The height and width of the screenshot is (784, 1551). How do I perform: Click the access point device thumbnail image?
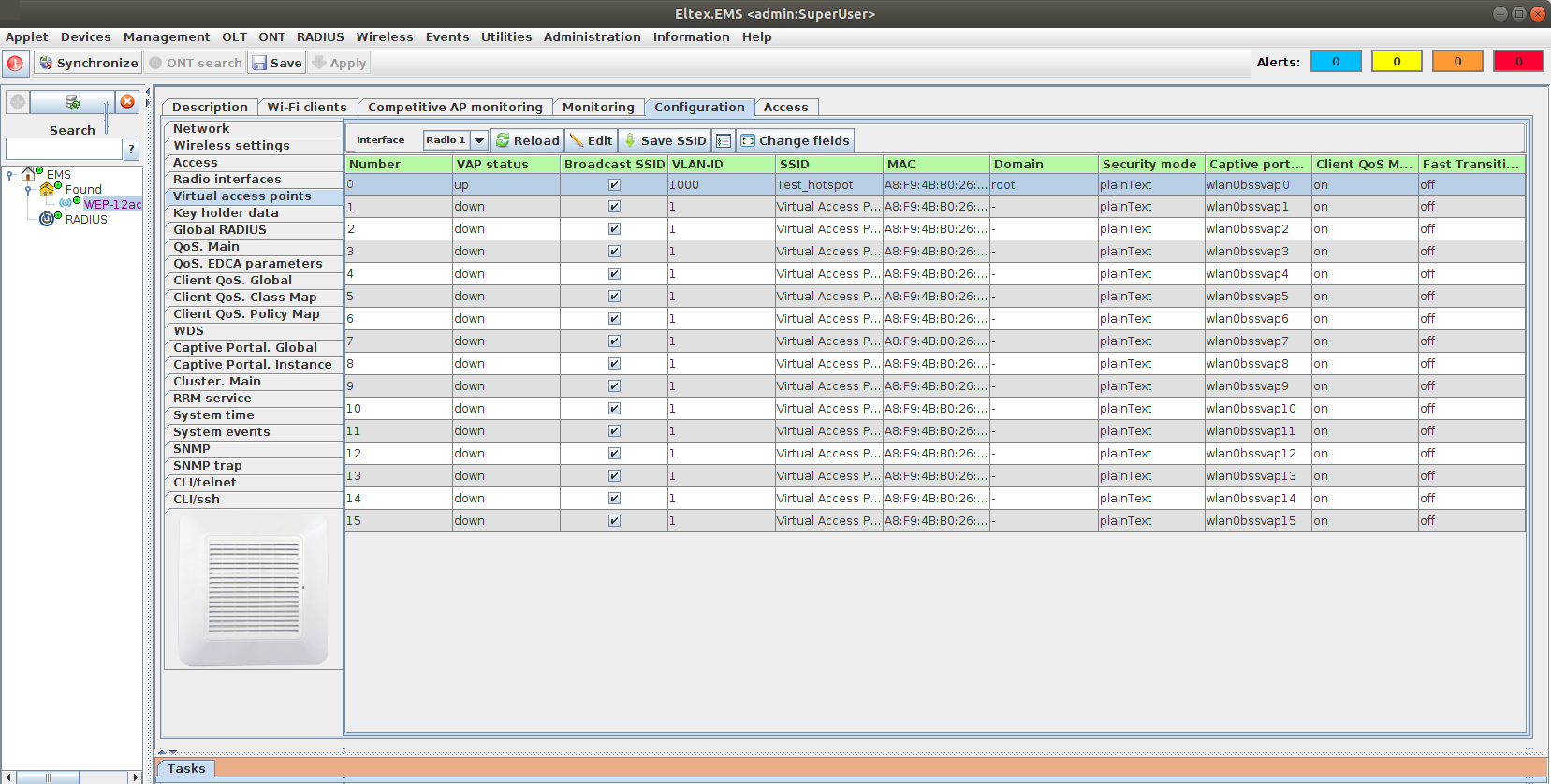[254, 590]
